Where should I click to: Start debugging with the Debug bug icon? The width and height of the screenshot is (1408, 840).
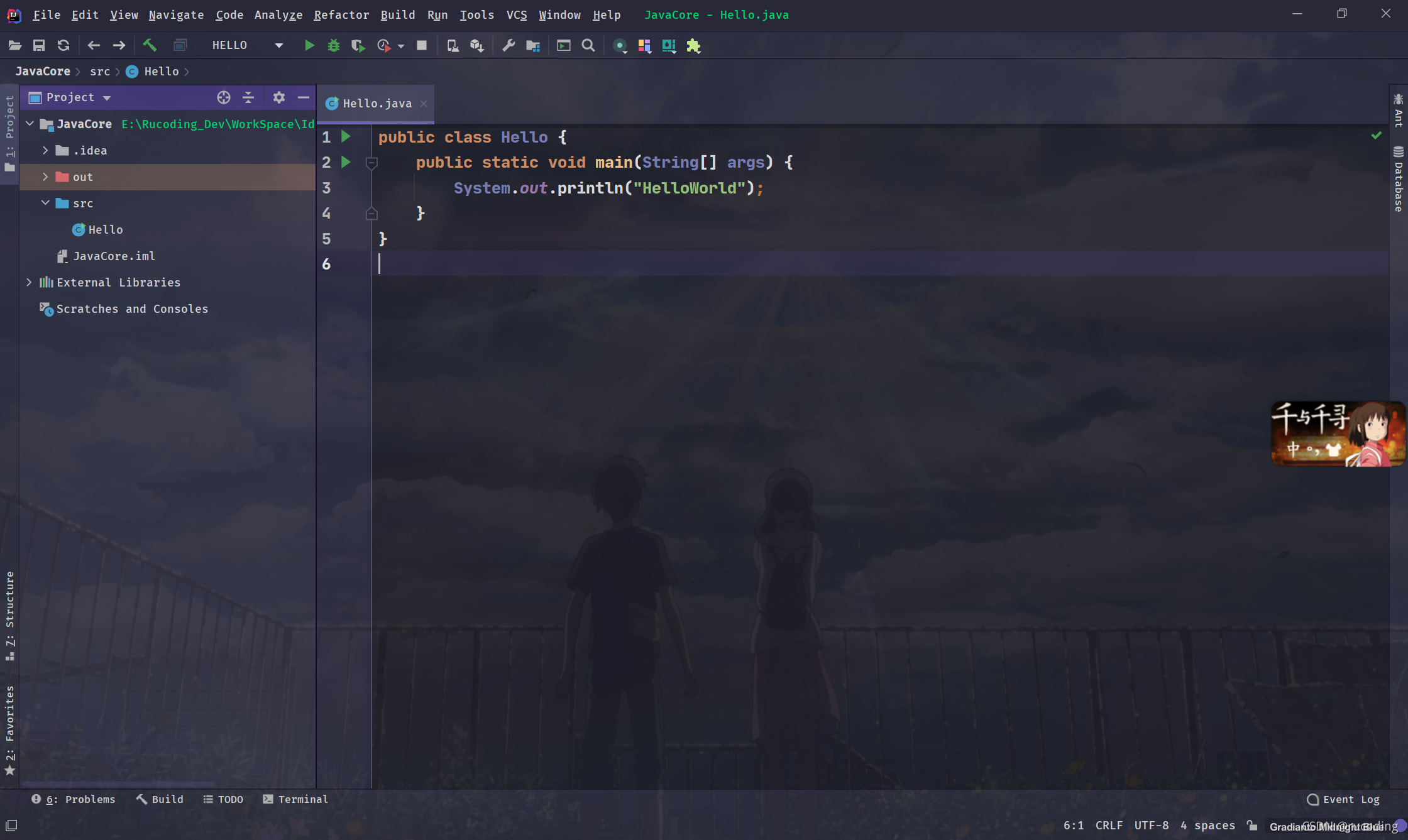(333, 45)
